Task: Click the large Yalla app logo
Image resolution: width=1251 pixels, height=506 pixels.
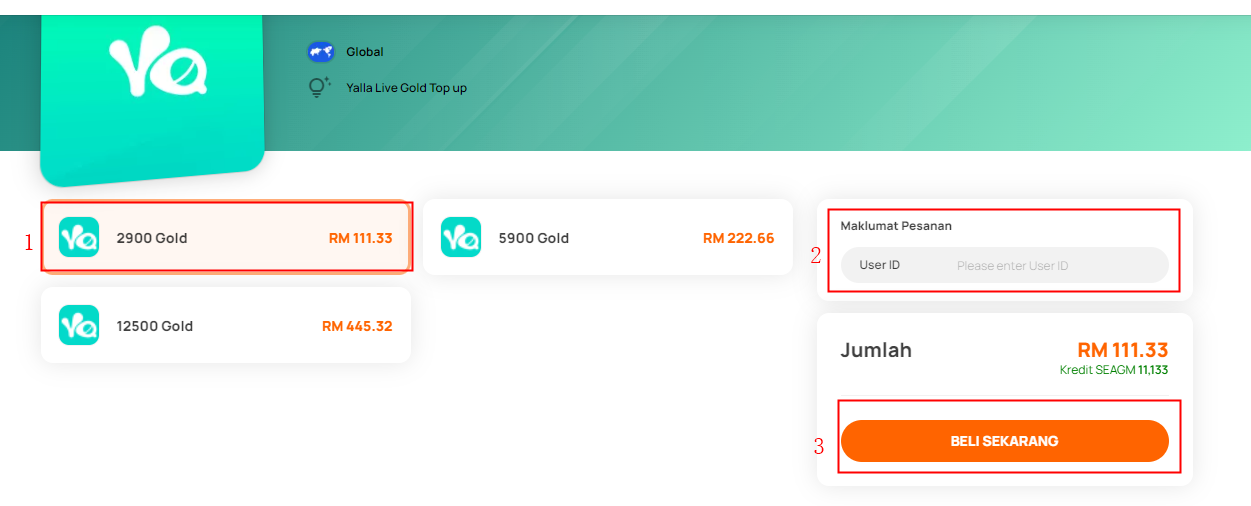Action: pyautogui.click(x=152, y=96)
